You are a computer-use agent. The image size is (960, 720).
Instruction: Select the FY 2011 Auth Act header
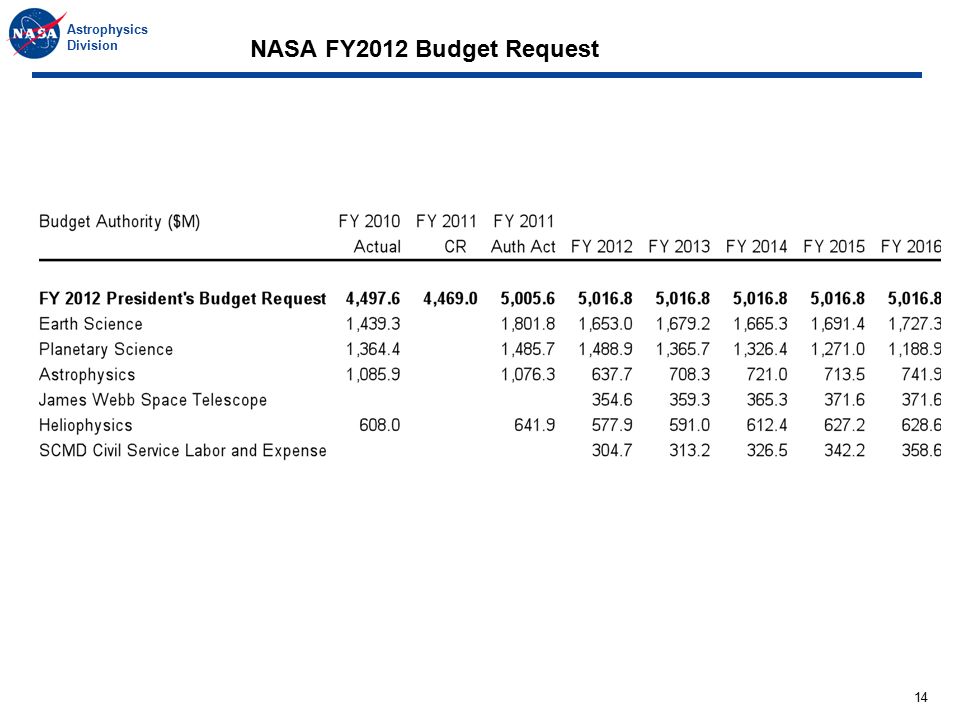[x=523, y=233]
